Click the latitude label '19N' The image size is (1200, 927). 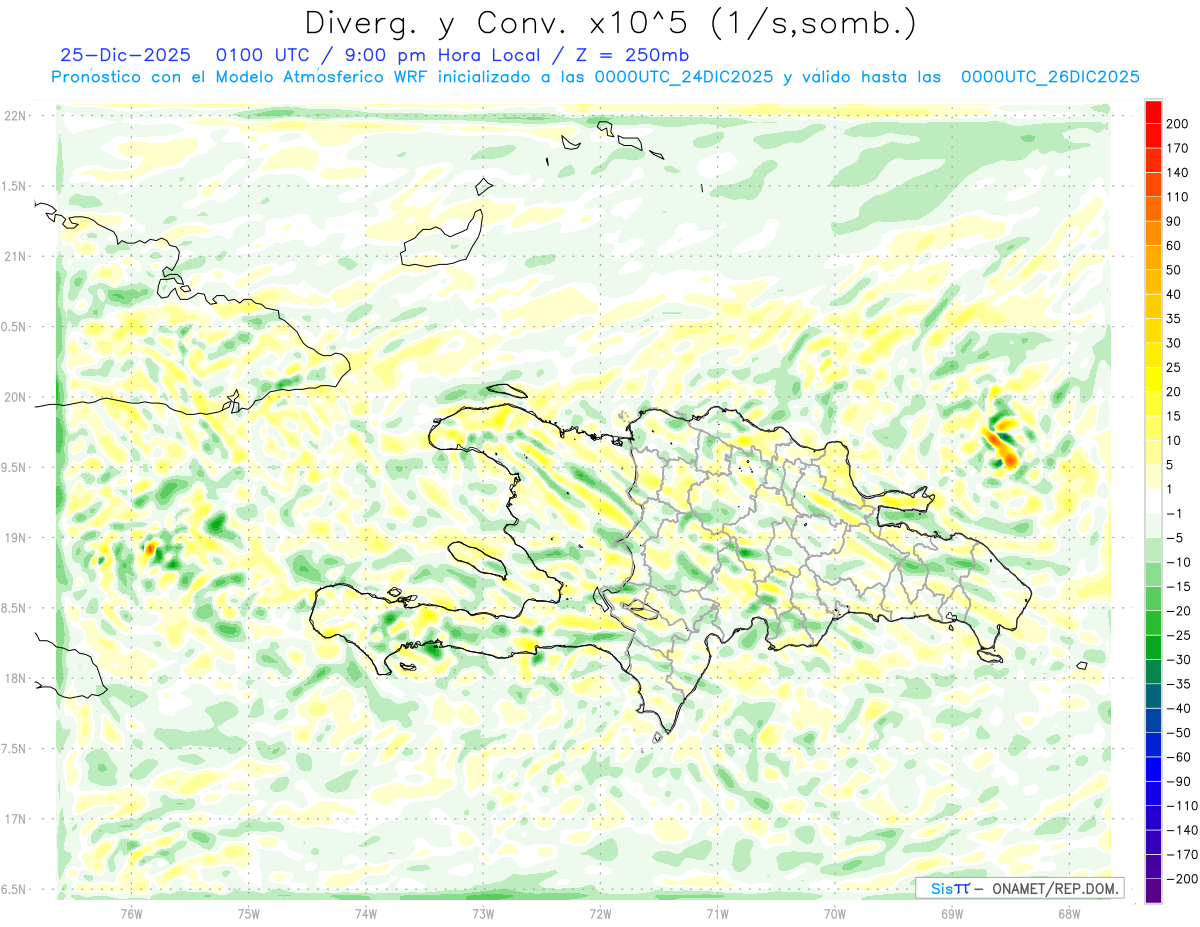click(x=15, y=538)
